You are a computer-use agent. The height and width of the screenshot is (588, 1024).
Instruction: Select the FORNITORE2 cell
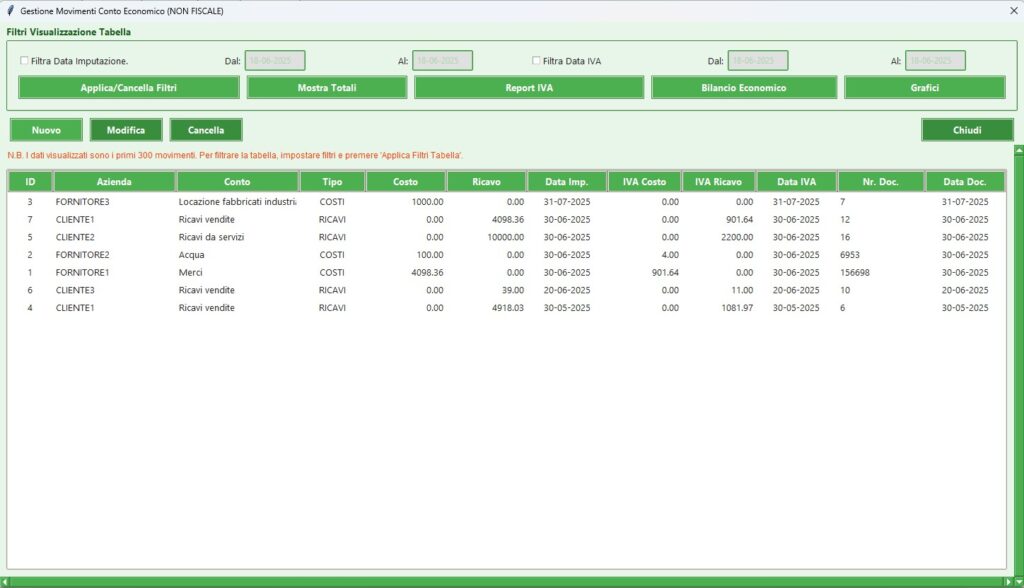82,255
